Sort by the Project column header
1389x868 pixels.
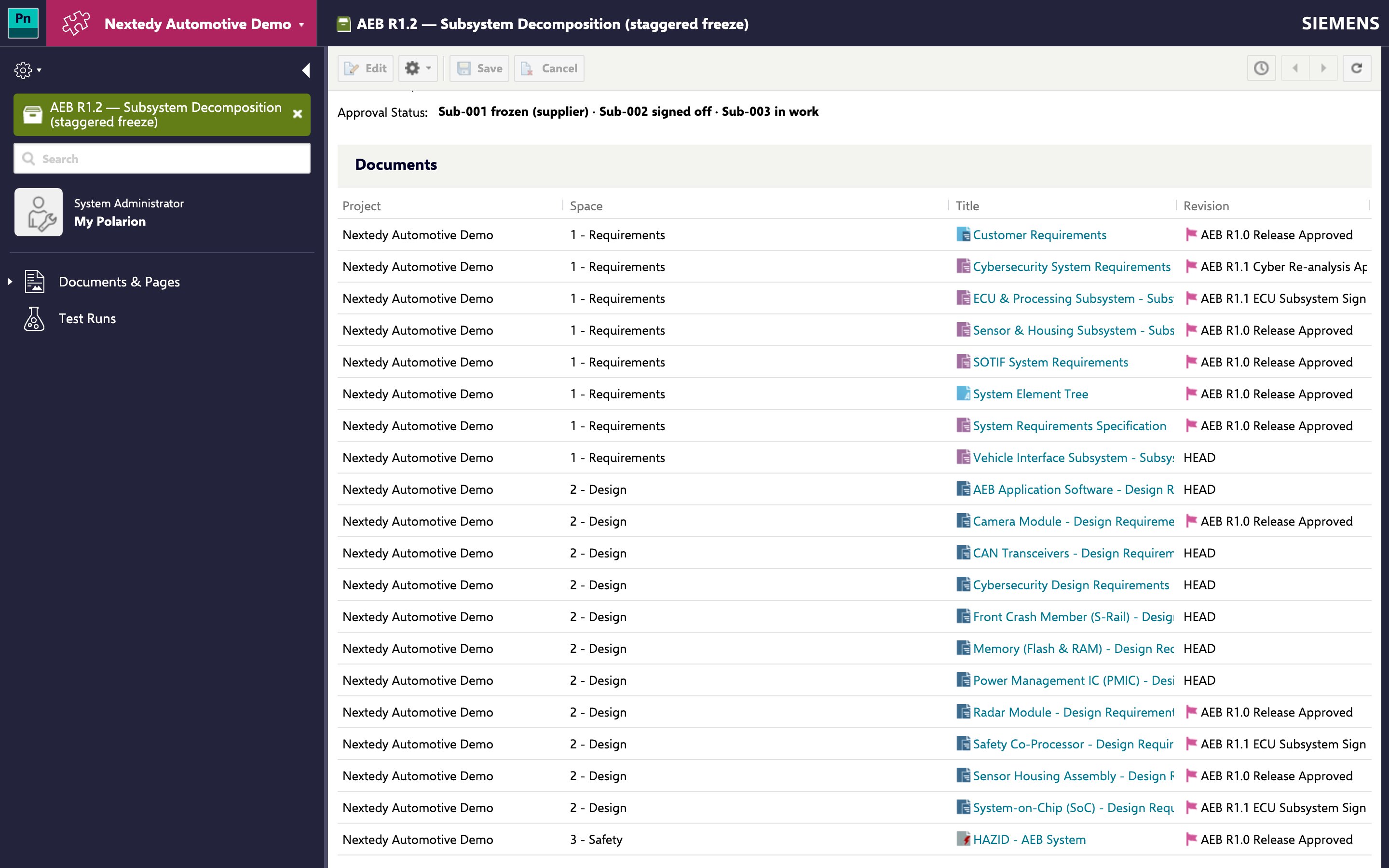click(362, 205)
